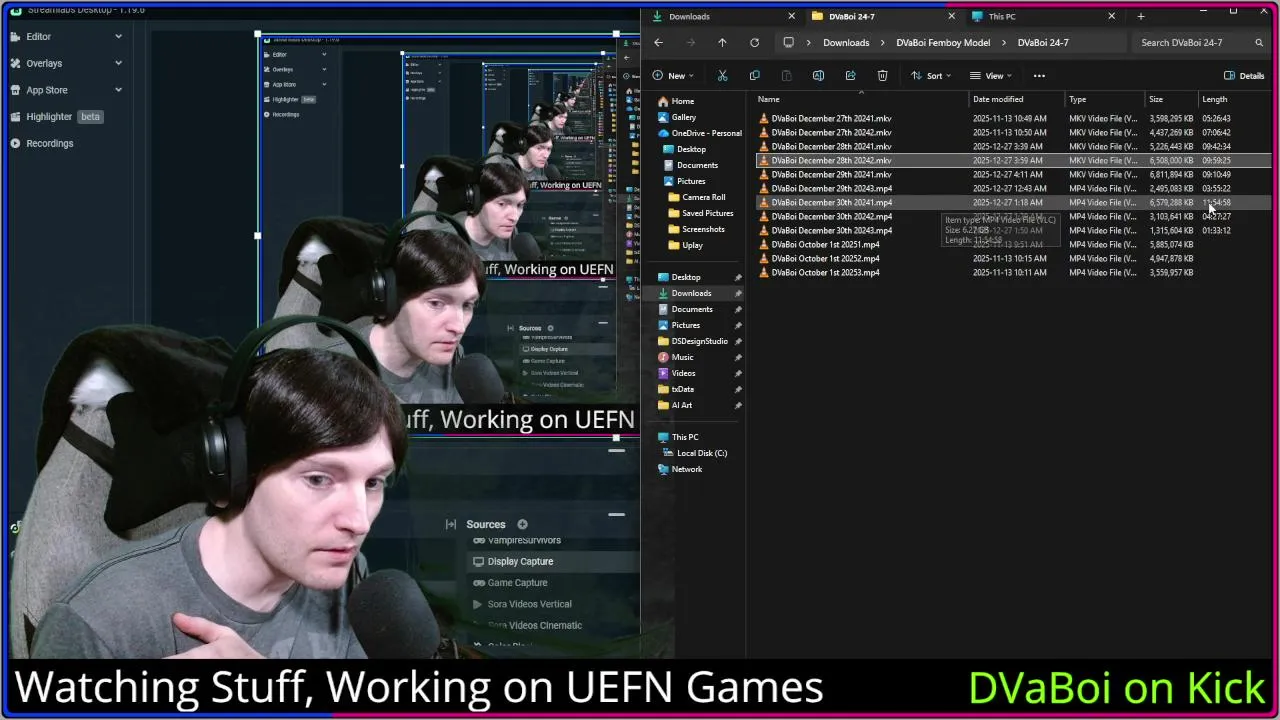This screenshot has height=720, width=1280.
Task: Open Screenshots folder in sidebar
Action: pyautogui.click(x=703, y=229)
